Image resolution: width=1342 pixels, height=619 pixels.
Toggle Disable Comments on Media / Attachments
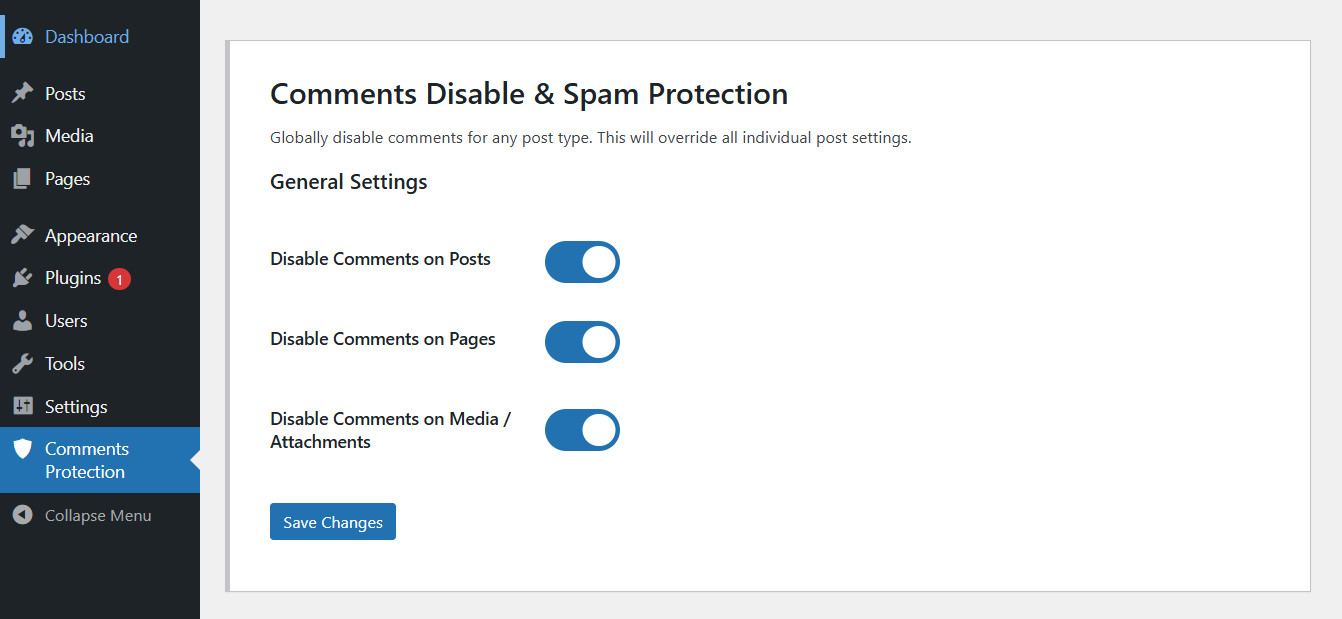[x=582, y=430]
